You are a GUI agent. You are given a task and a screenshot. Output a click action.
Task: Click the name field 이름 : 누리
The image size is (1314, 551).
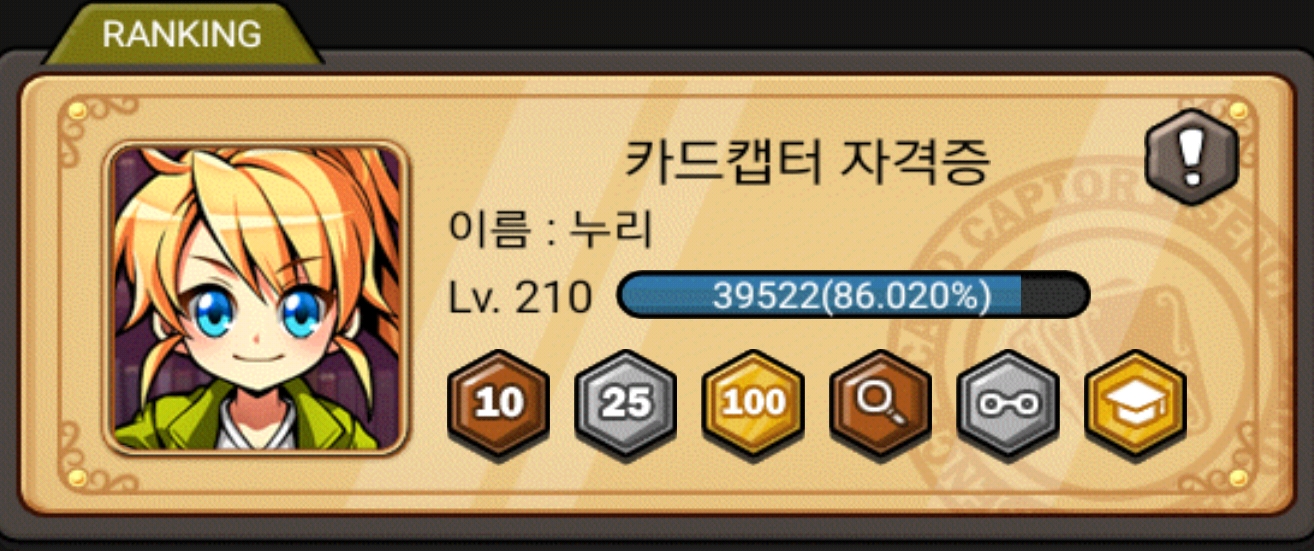point(551,231)
